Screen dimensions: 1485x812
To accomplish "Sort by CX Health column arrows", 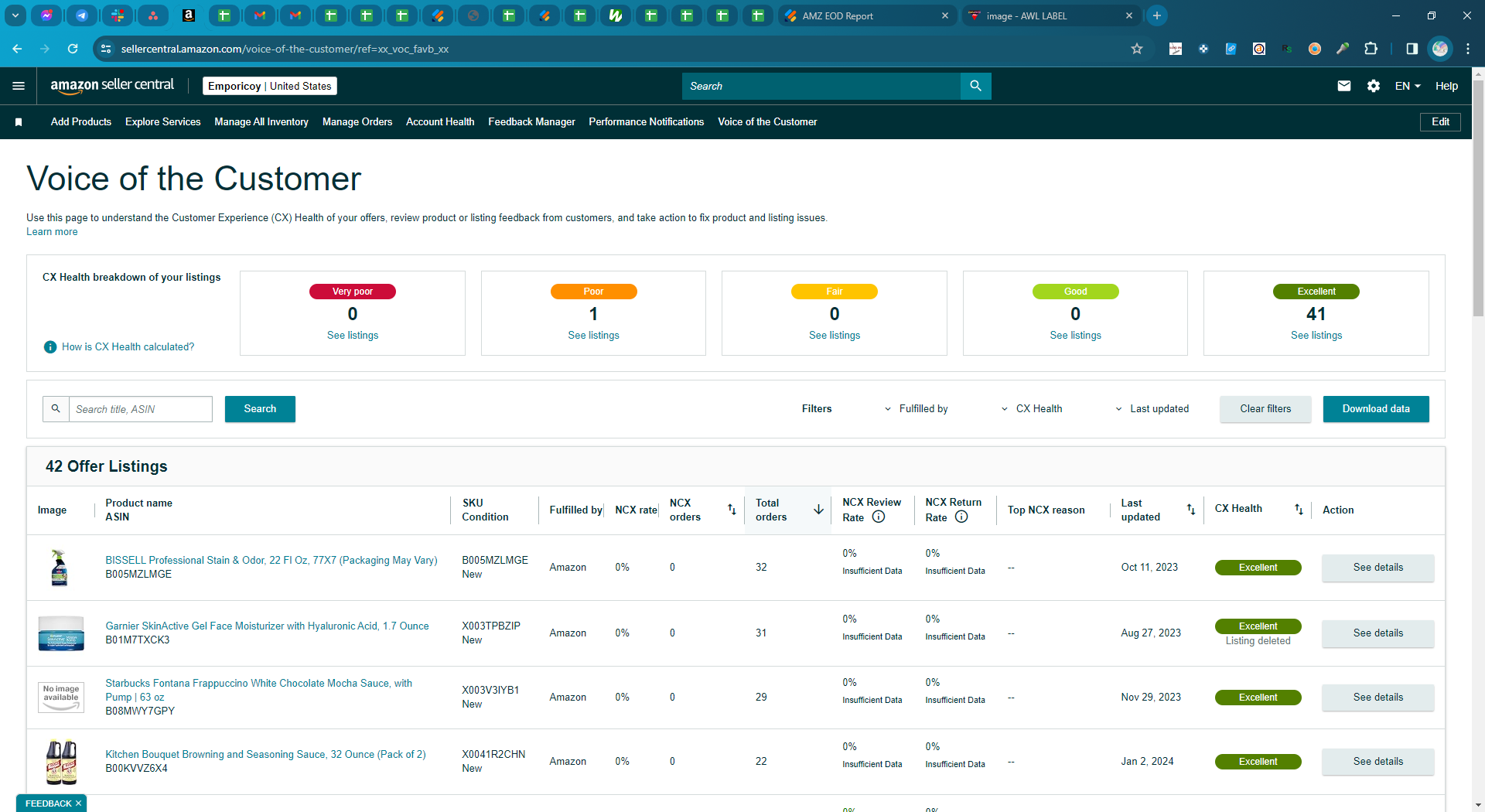I will coord(1299,510).
